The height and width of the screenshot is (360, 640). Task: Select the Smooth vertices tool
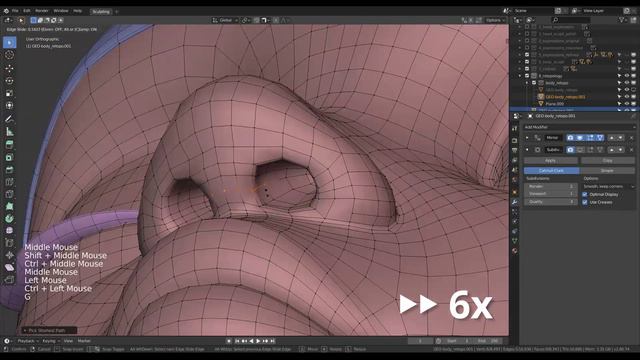(9, 231)
